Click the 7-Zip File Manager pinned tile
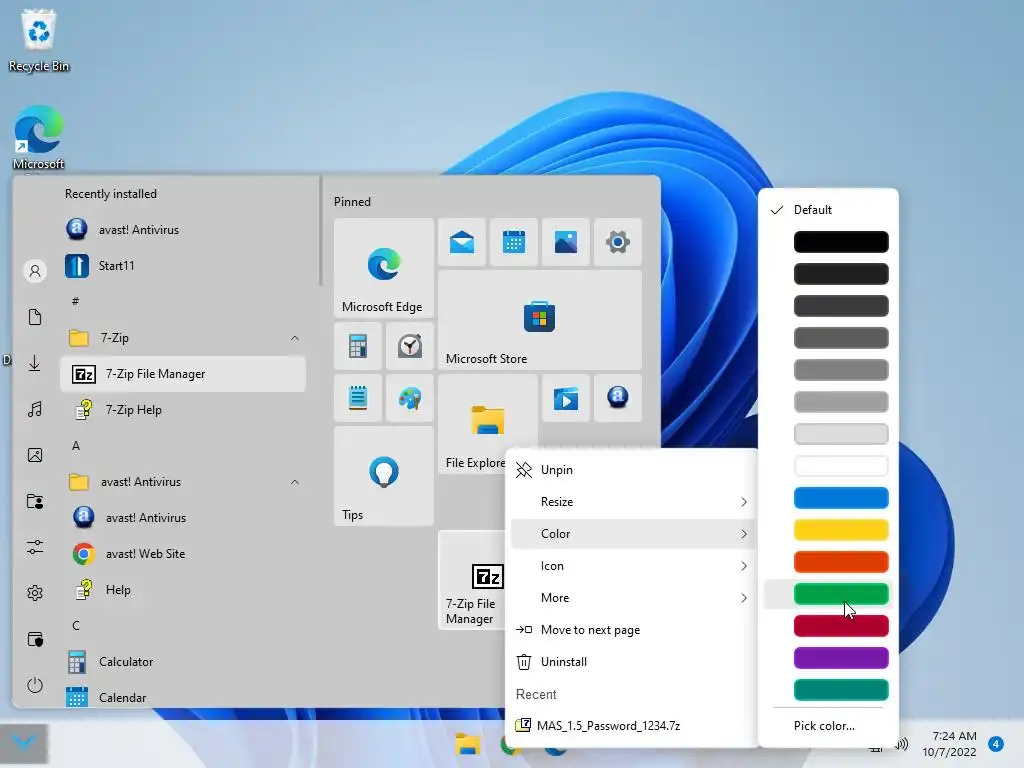This screenshot has height=768, width=1024. point(472,580)
